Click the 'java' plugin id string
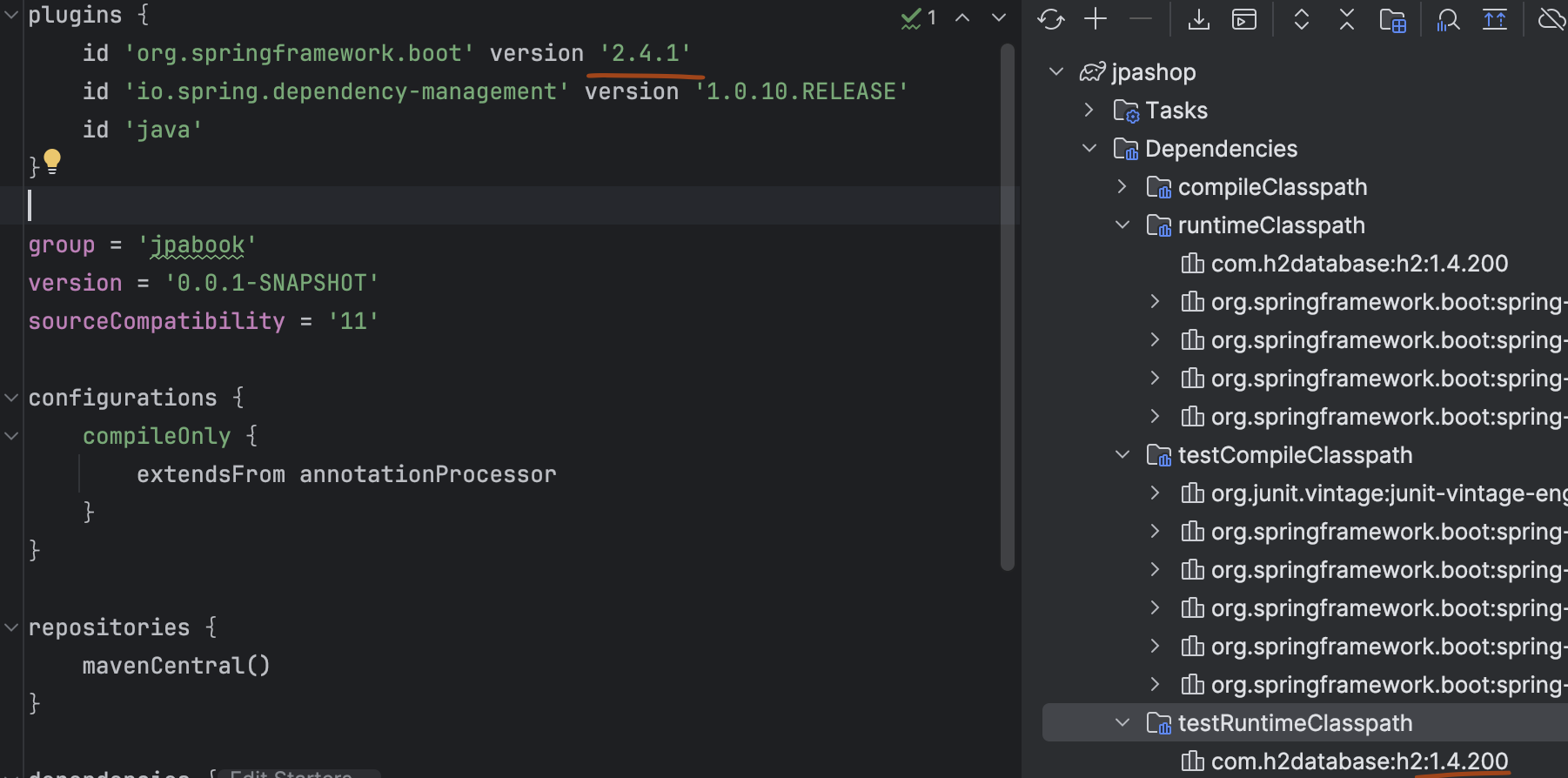This screenshot has height=778, width=1568. click(x=164, y=130)
